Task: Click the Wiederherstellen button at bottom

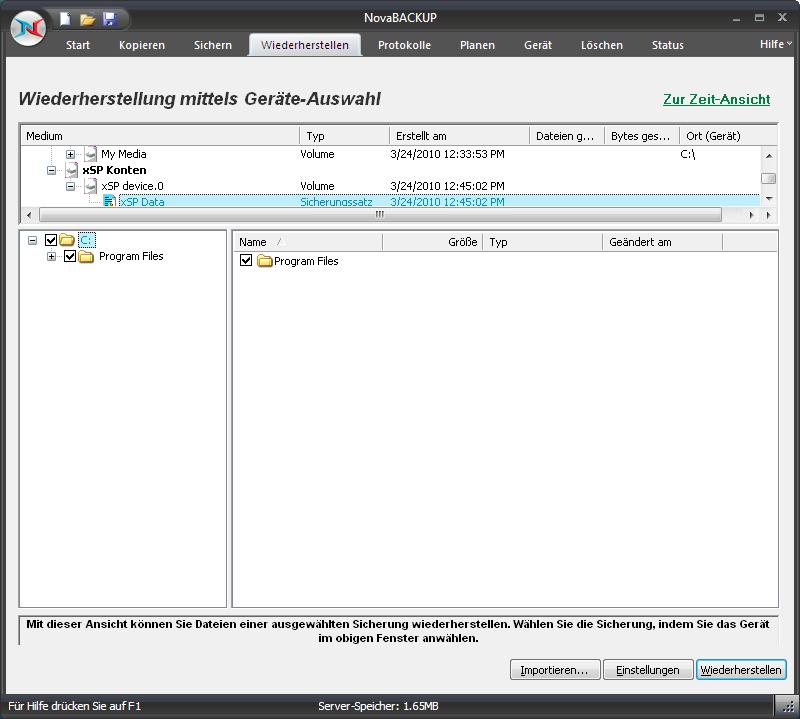Action: [x=741, y=670]
